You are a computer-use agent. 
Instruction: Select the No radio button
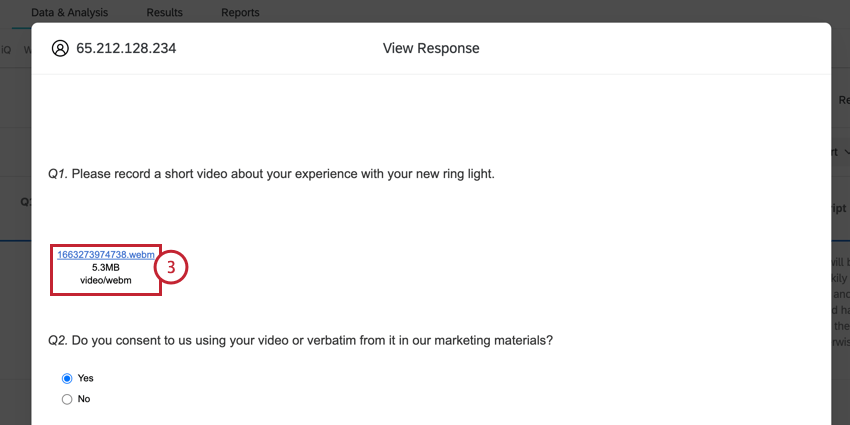[x=67, y=399]
